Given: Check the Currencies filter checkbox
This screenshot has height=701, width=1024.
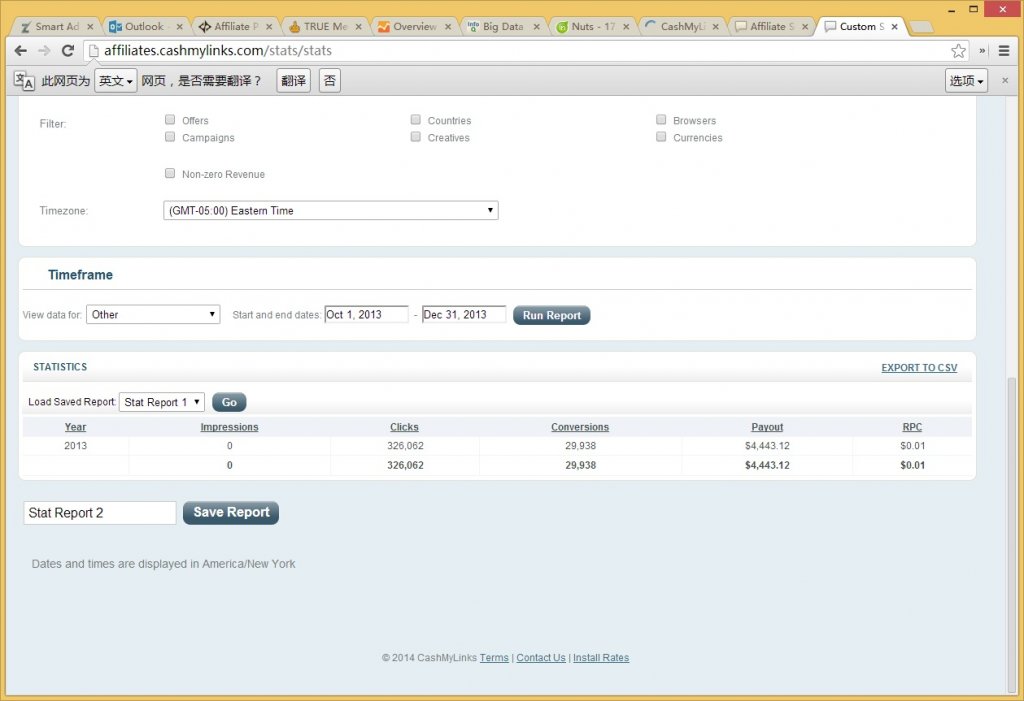Looking at the screenshot, I should 661,137.
